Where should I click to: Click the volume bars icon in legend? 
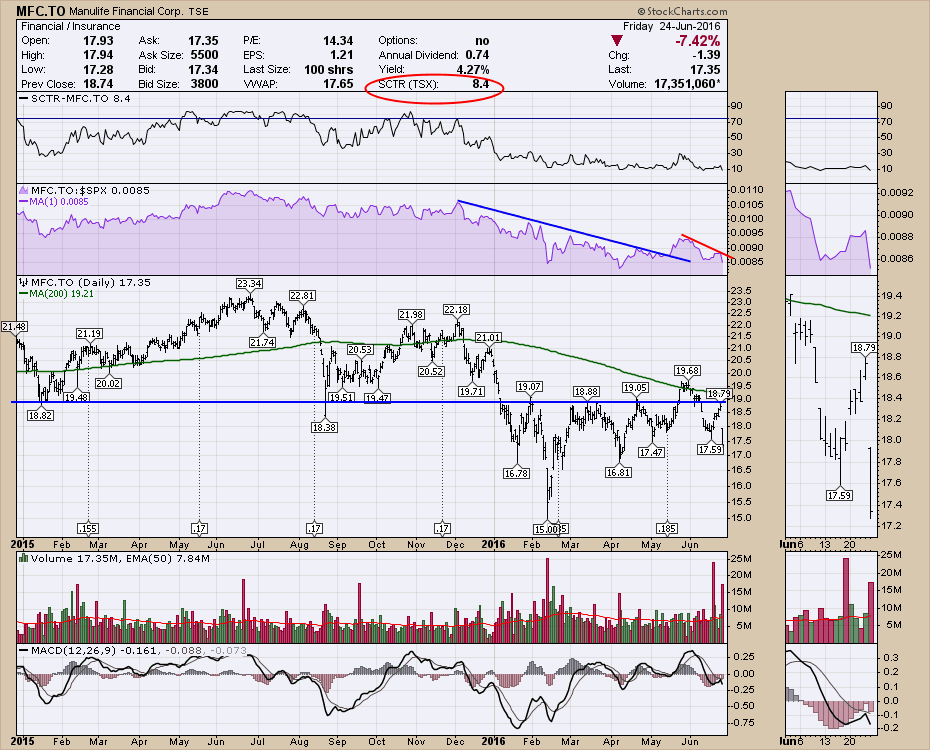(24, 558)
